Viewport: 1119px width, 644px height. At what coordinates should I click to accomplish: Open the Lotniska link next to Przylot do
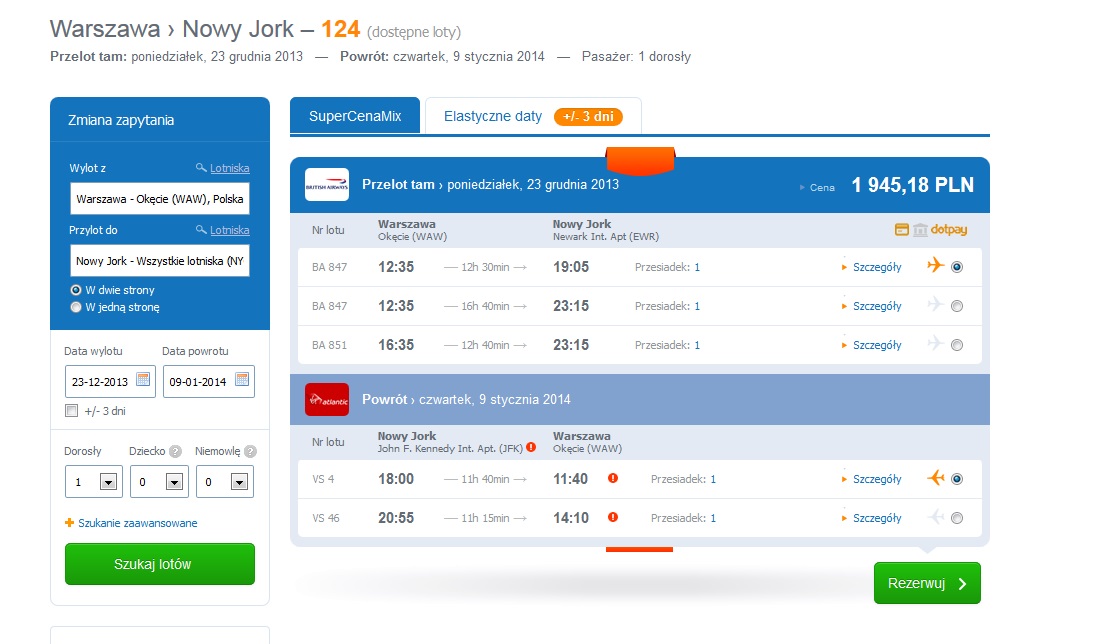[230, 231]
